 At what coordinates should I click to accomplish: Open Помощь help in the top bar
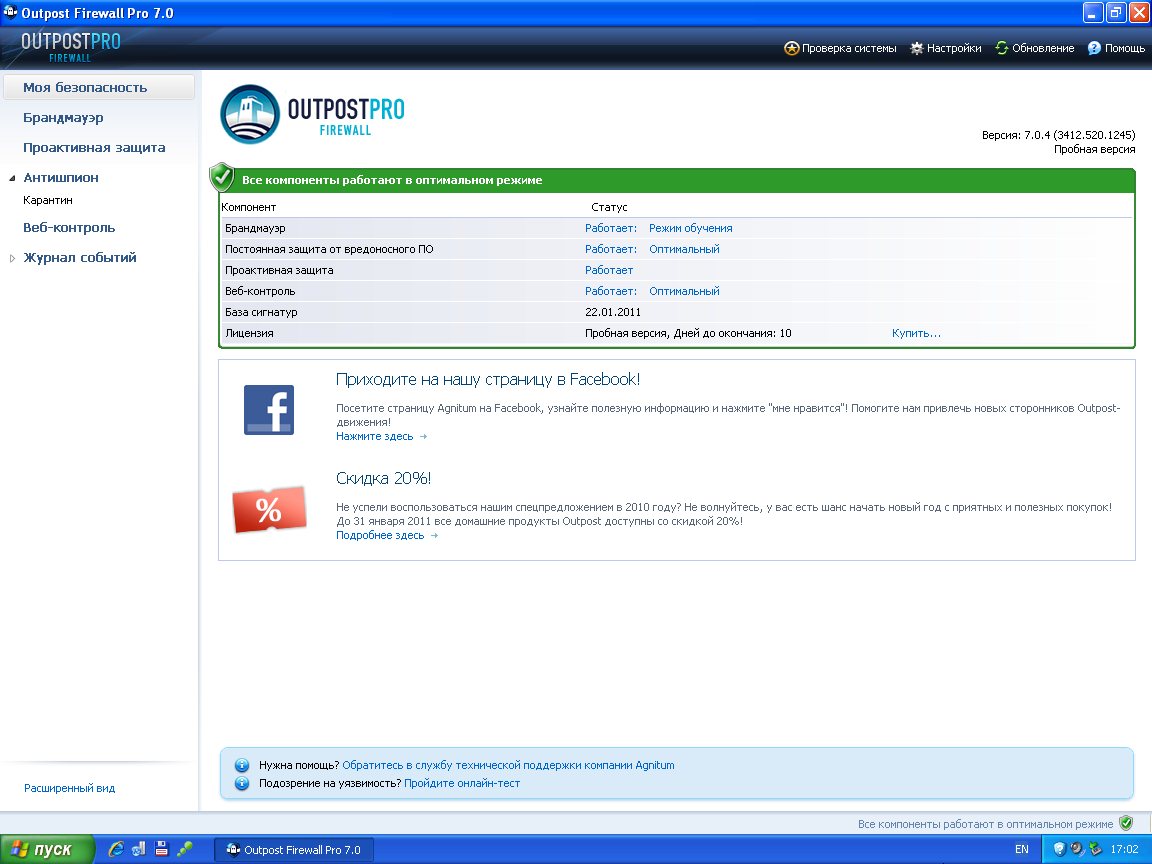(x=1116, y=48)
